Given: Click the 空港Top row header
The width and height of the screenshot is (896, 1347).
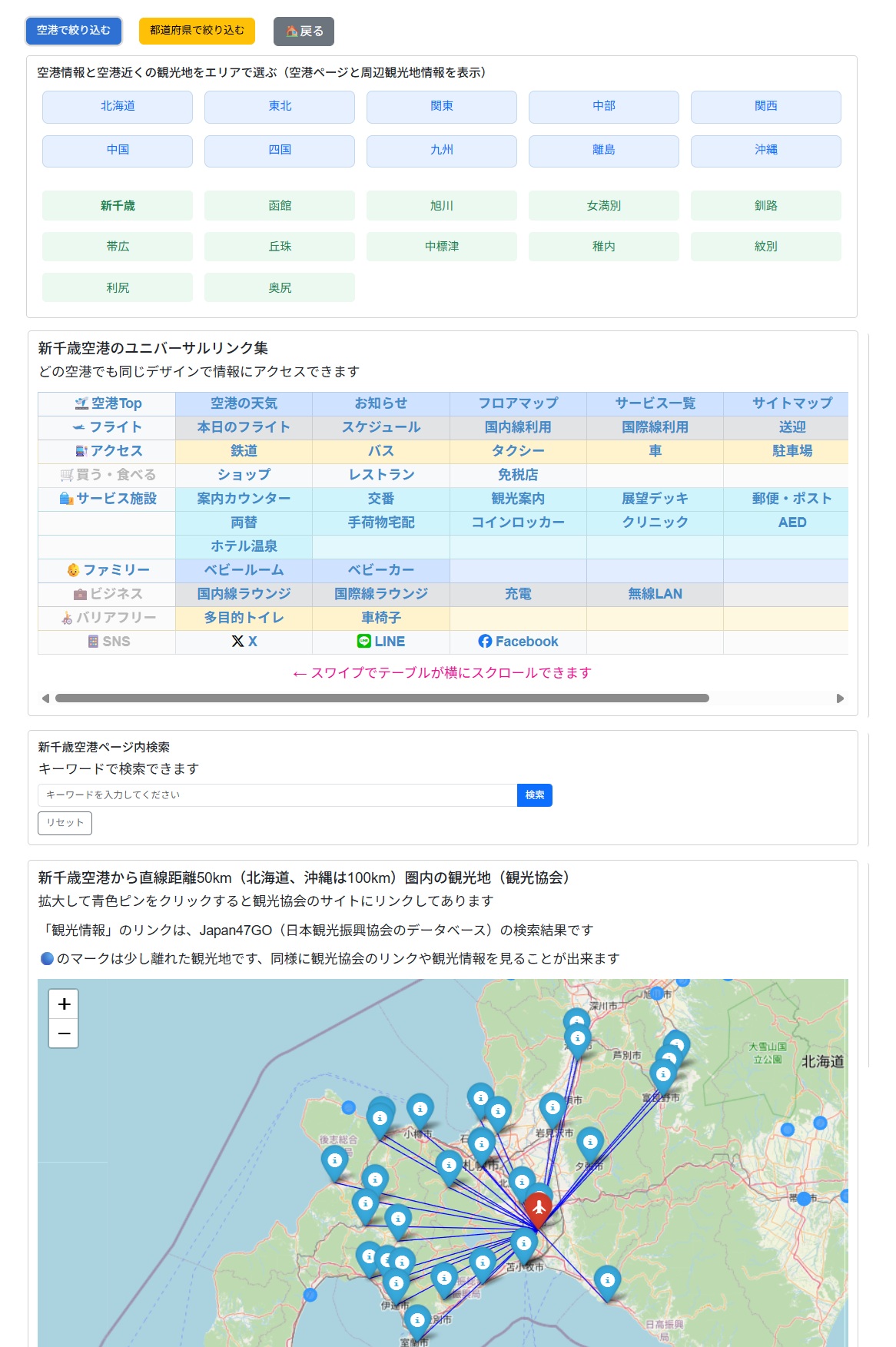Looking at the screenshot, I should 108,403.
